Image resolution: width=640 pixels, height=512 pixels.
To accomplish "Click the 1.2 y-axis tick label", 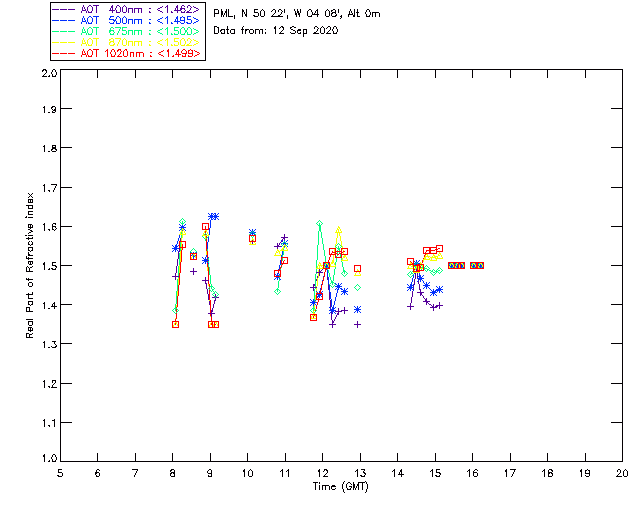I will (x=49, y=384).
